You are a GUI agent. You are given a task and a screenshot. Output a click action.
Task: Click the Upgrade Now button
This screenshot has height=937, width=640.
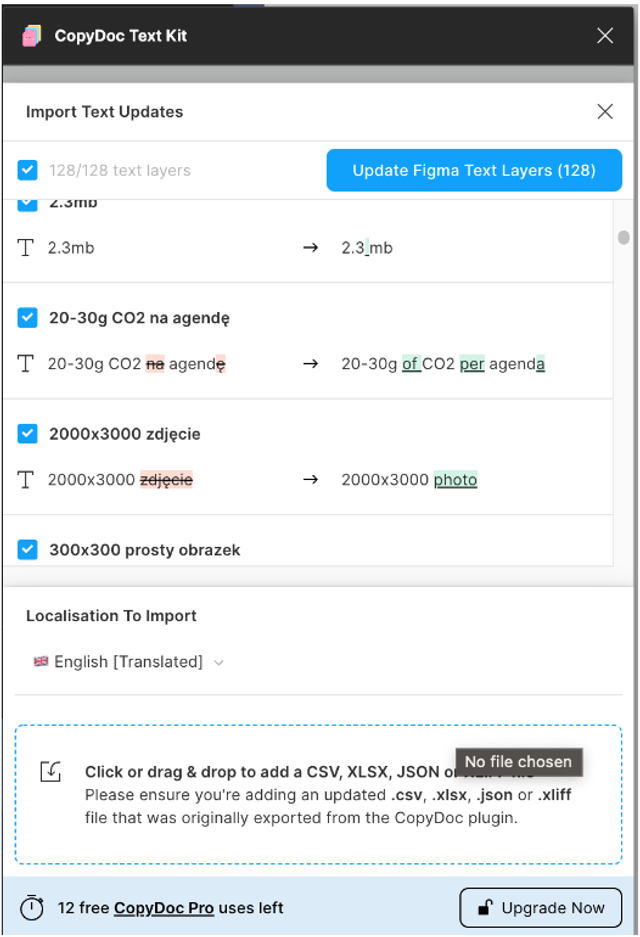(x=540, y=908)
